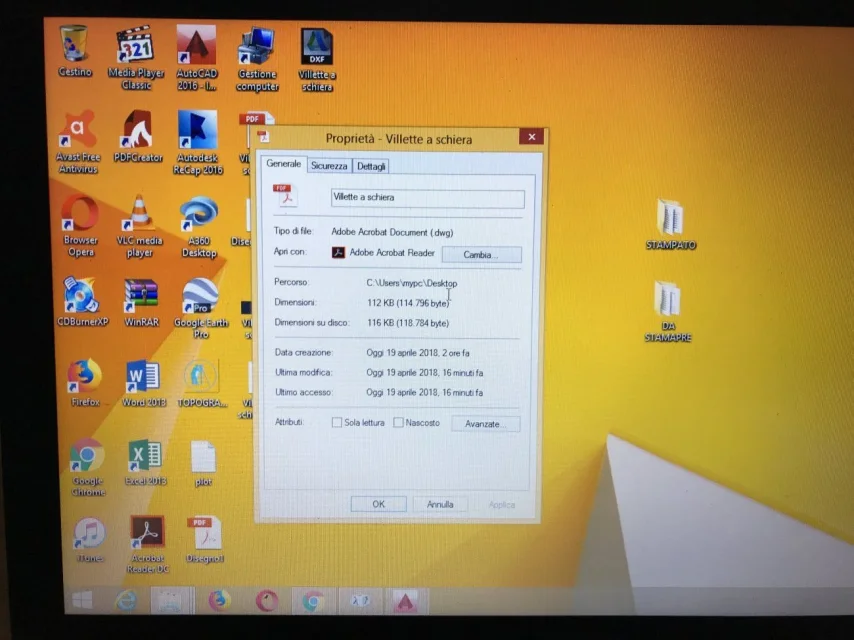Close the Proprietà dialog window
This screenshot has height=640, width=854.
click(x=532, y=137)
